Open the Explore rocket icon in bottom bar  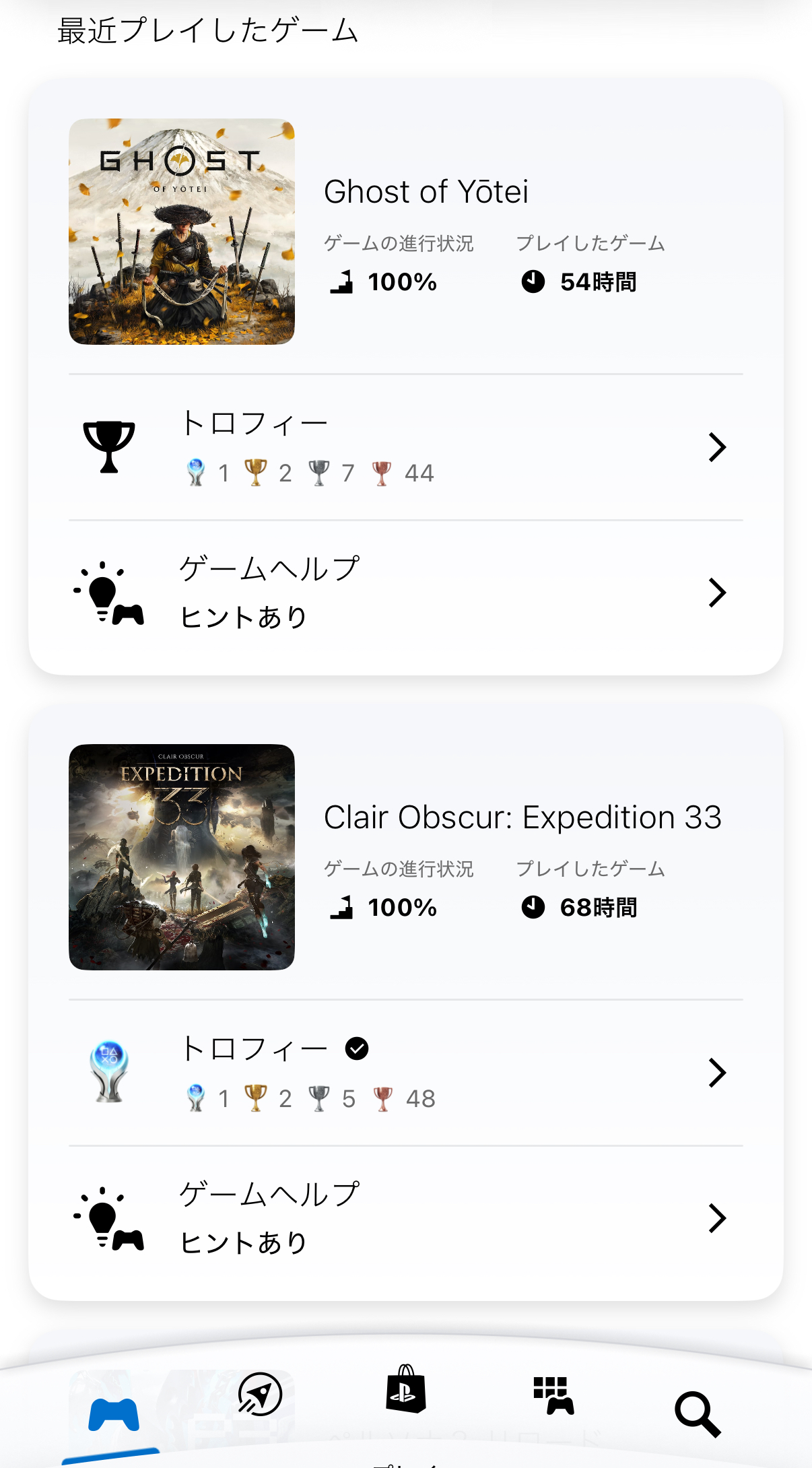pos(260,1393)
